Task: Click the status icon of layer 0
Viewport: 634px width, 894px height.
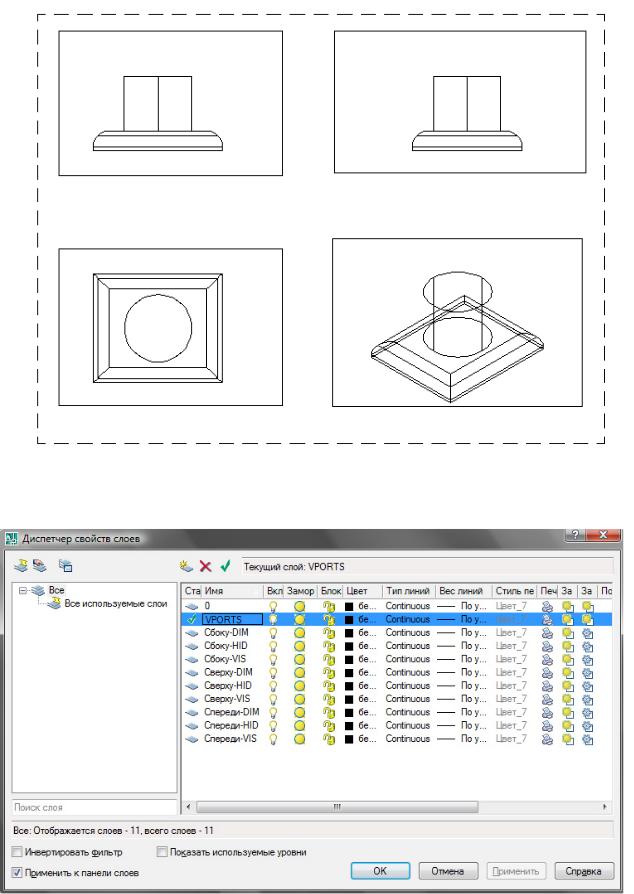Action: pyautogui.click(x=192, y=606)
